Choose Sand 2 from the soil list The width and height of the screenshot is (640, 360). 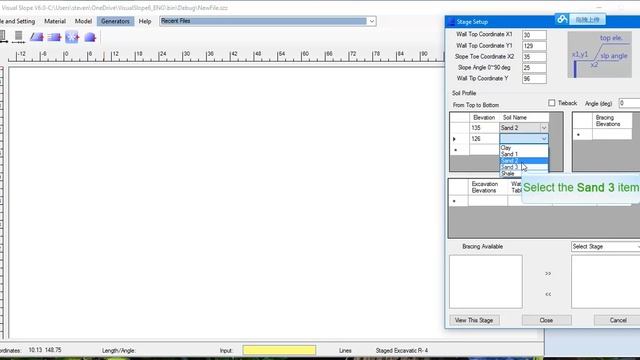pyautogui.click(x=524, y=161)
